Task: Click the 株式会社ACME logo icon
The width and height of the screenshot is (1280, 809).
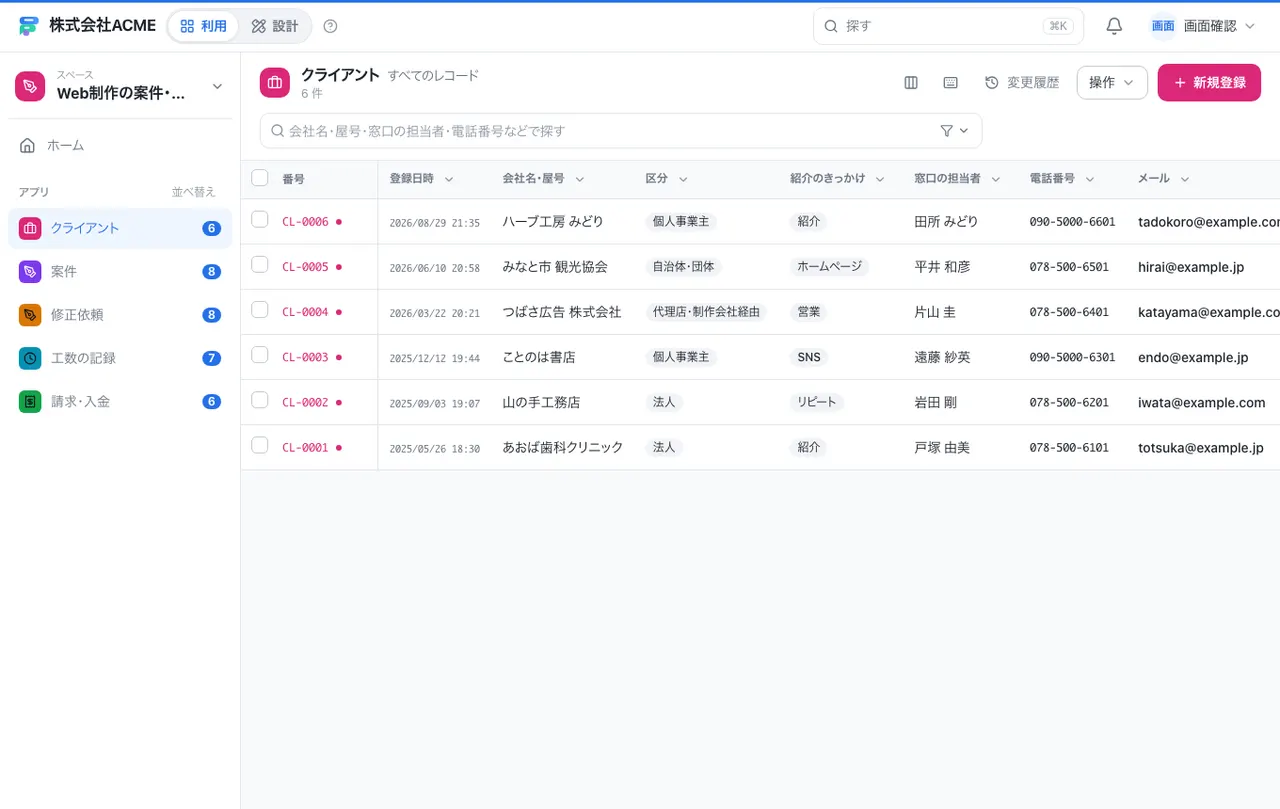Action: (28, 26)
